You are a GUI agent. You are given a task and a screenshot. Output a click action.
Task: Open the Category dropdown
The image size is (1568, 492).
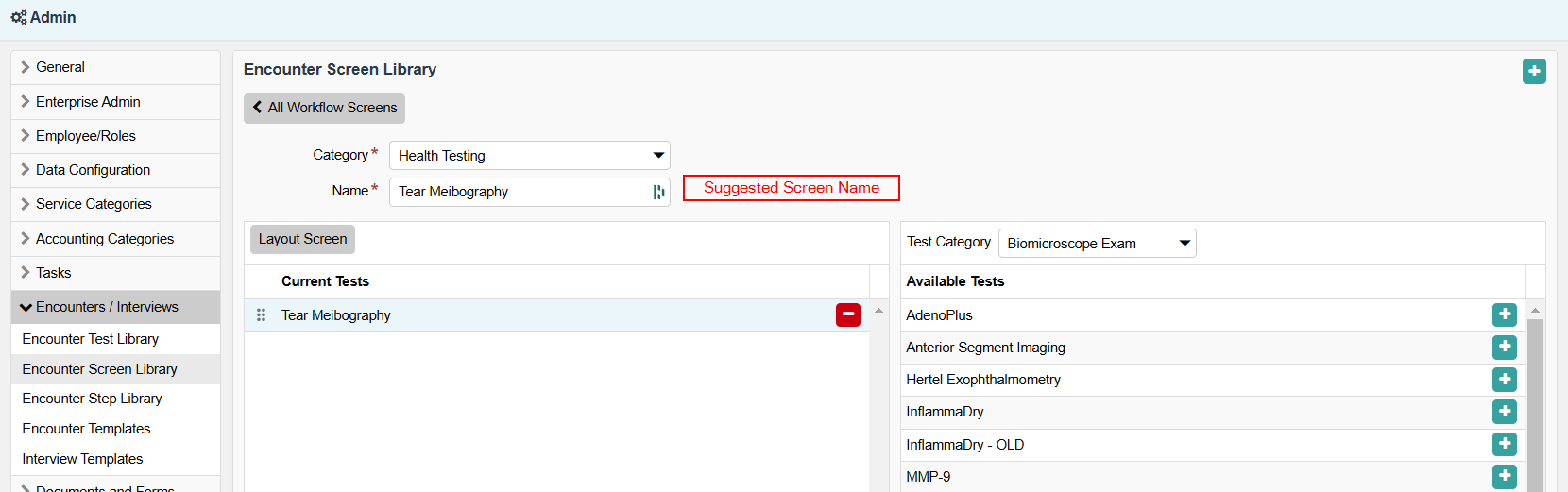(529, 156)
